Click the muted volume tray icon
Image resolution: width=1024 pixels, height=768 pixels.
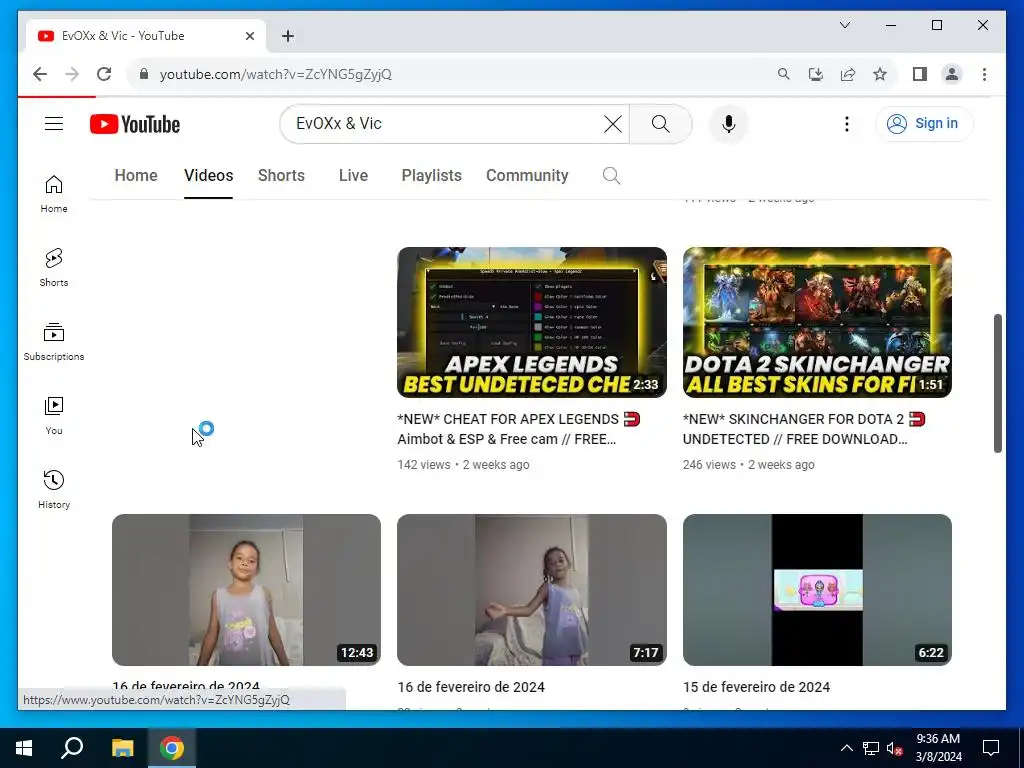(895, 748)
